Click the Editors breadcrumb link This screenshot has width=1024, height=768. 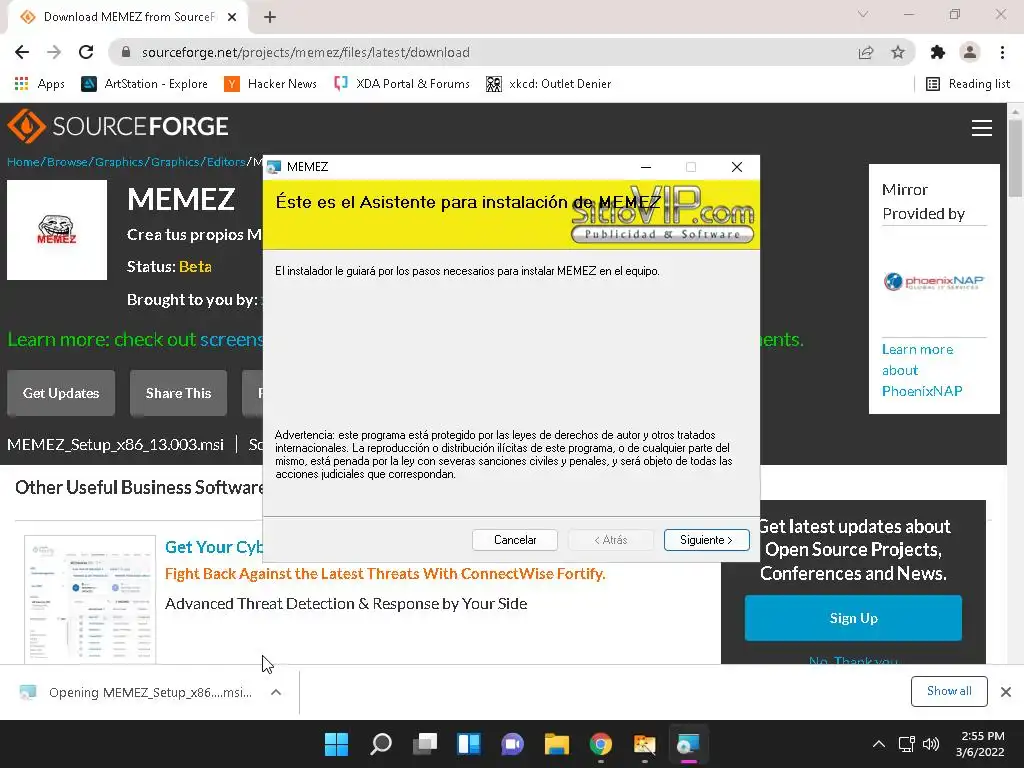click(226, 161)
